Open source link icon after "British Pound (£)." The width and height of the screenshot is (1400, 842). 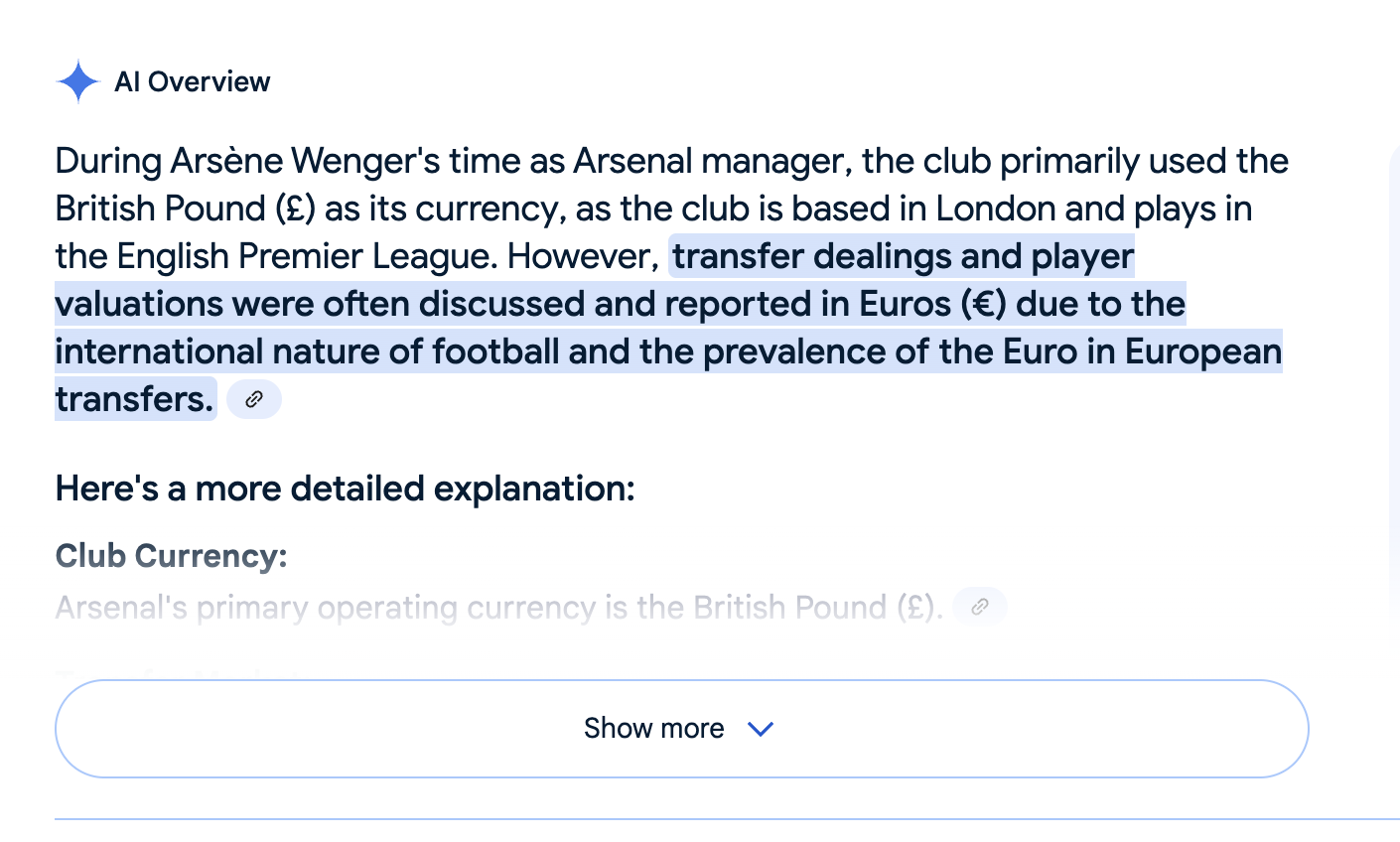pos(979,607)
